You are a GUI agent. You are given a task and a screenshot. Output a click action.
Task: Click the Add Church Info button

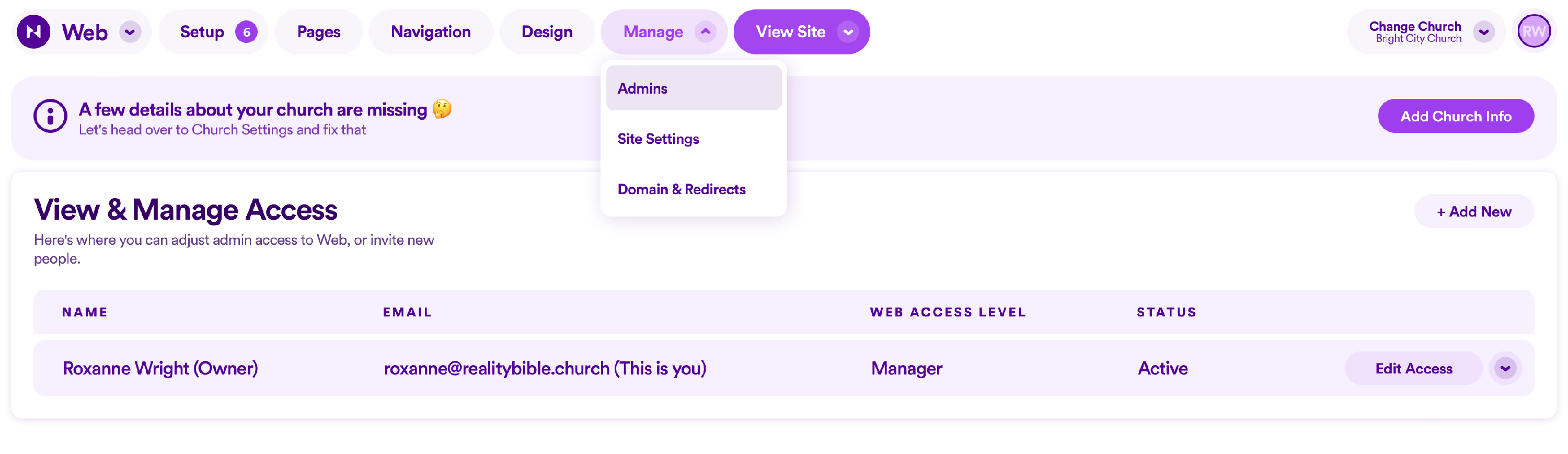(1456, 116)
